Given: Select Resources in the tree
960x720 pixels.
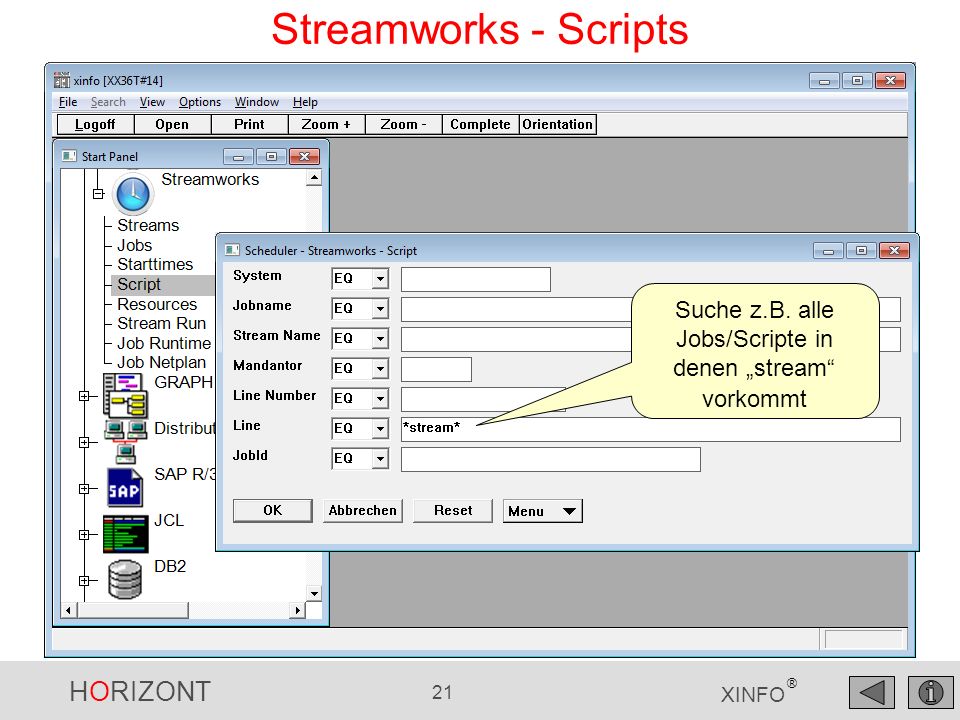Looking at the screenshot, I should [157, 304].
